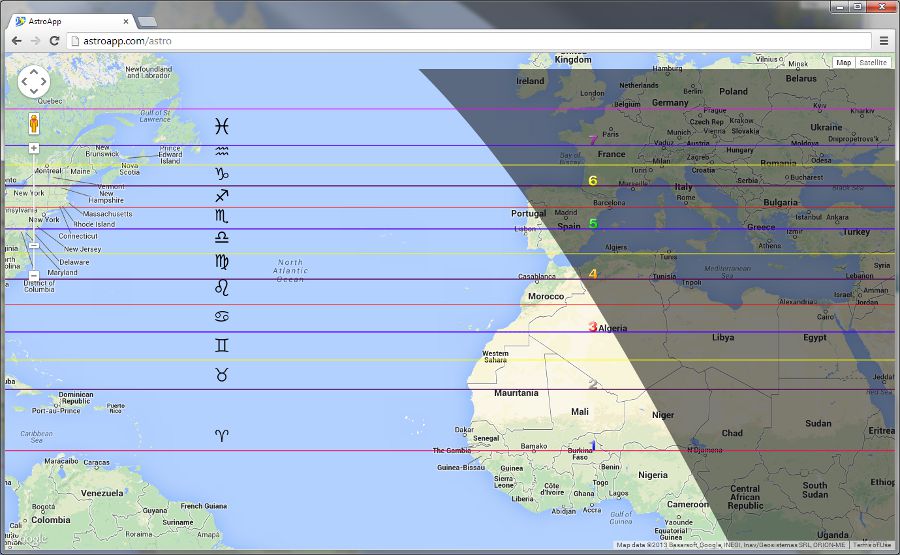Open a new browser tab
Image resolution: width=900 pixels, height=555 pixels.
click(146, 21)
